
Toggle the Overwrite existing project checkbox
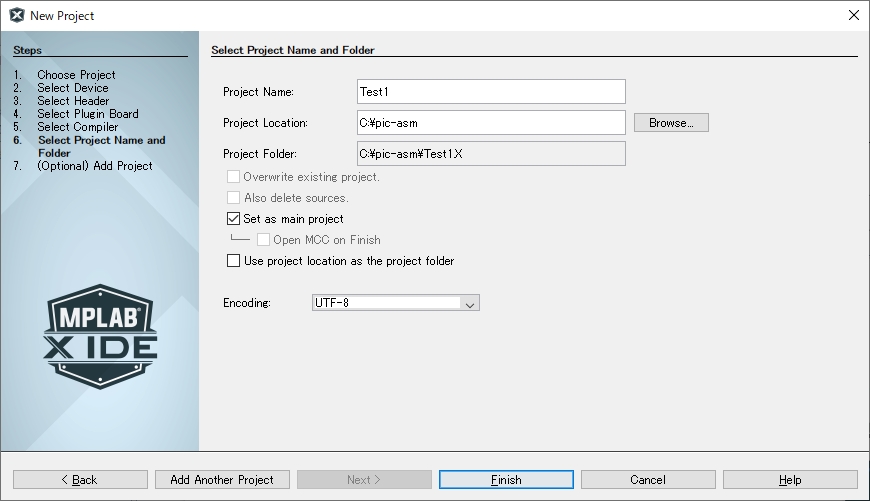(234, 177)
